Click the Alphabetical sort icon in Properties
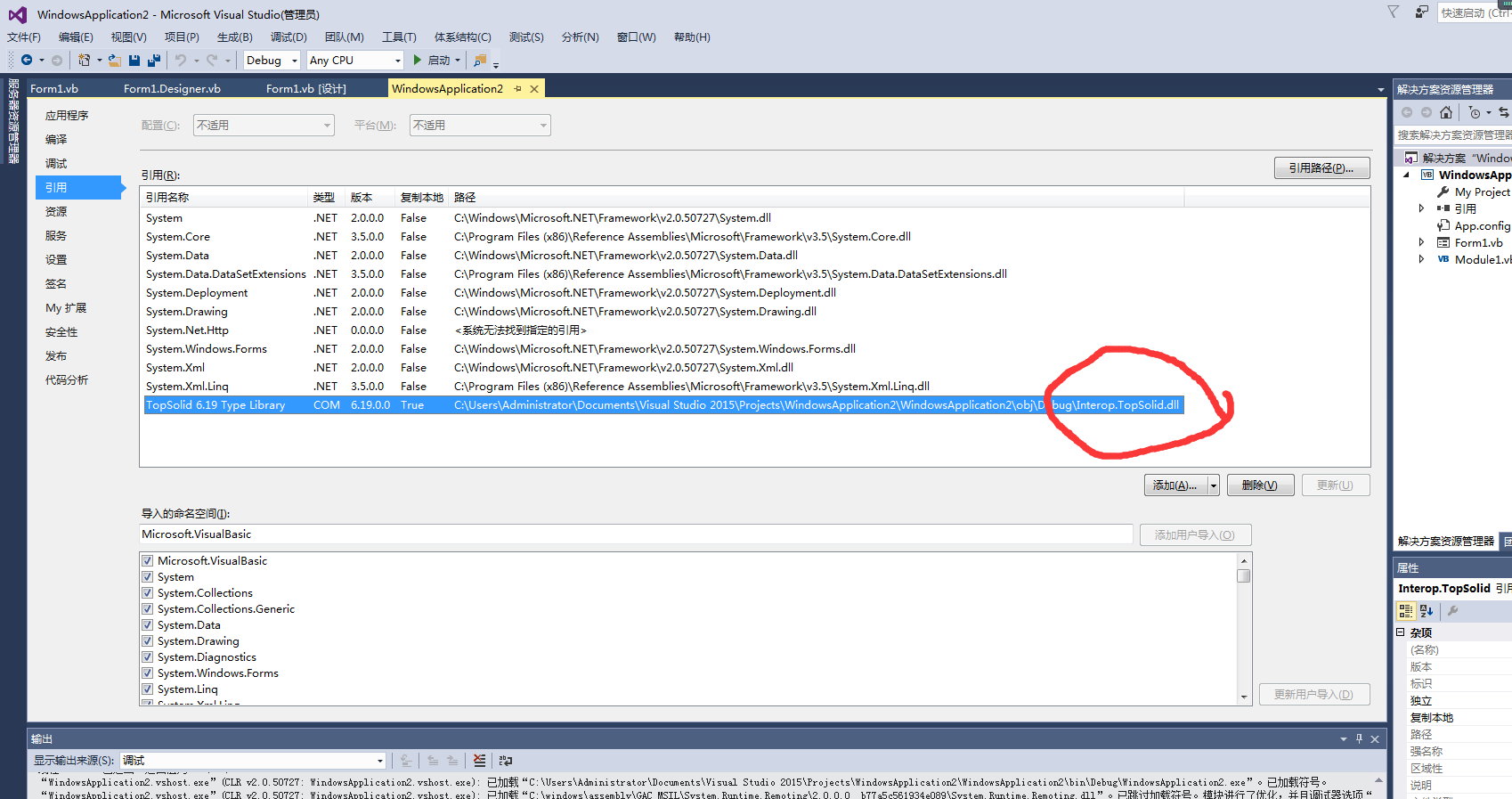 pyautogui.click(x=1427, y=610)
